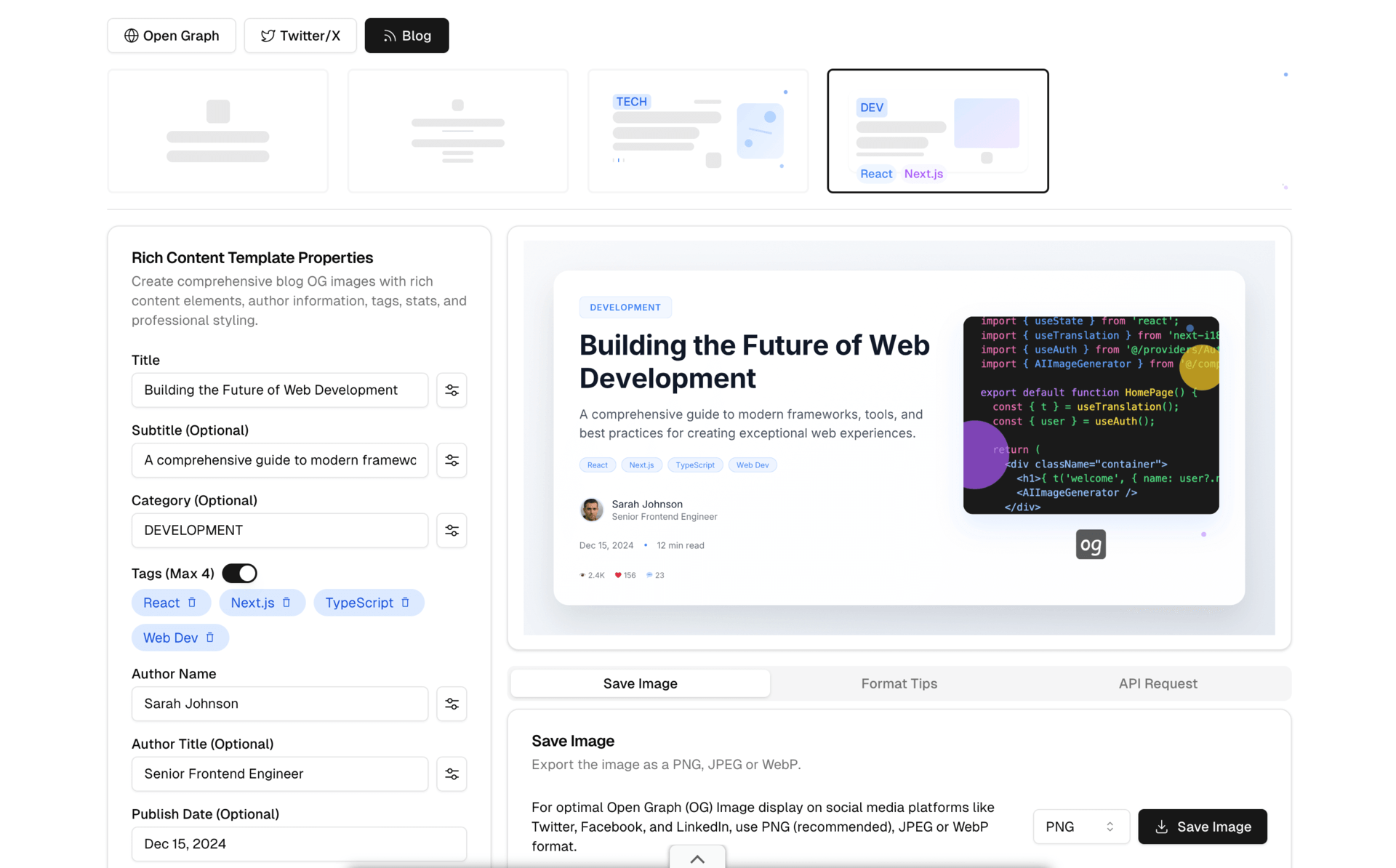Select the first blank template thumbnail

[218, 131]
